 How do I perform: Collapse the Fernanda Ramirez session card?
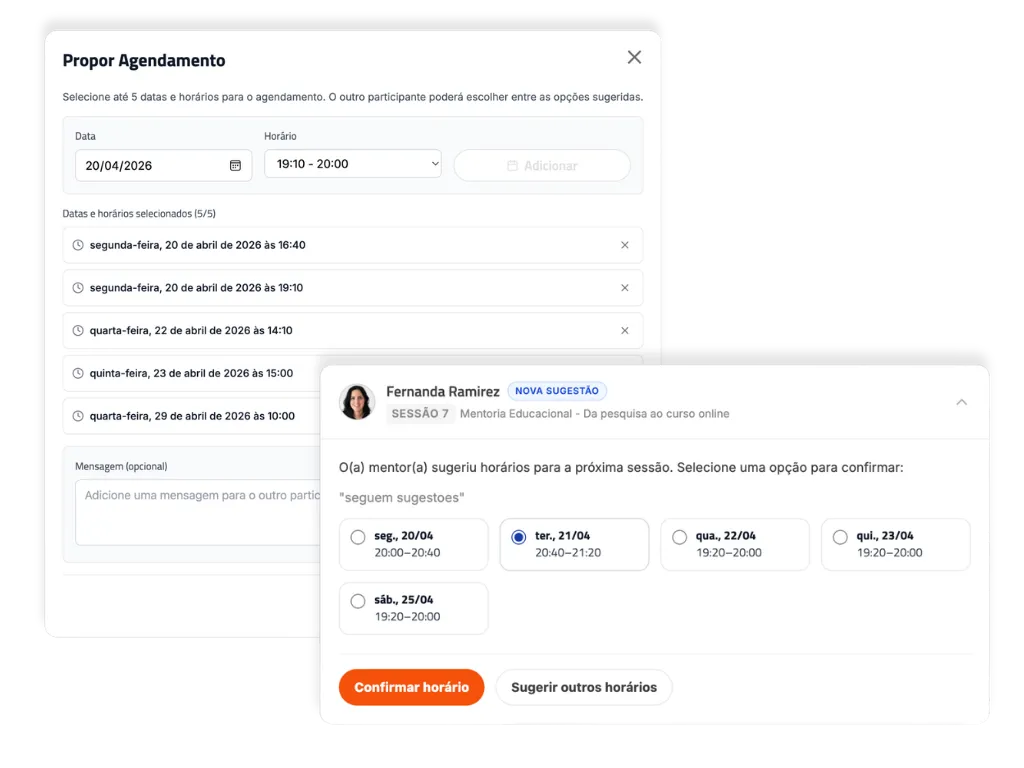point(961,402)
